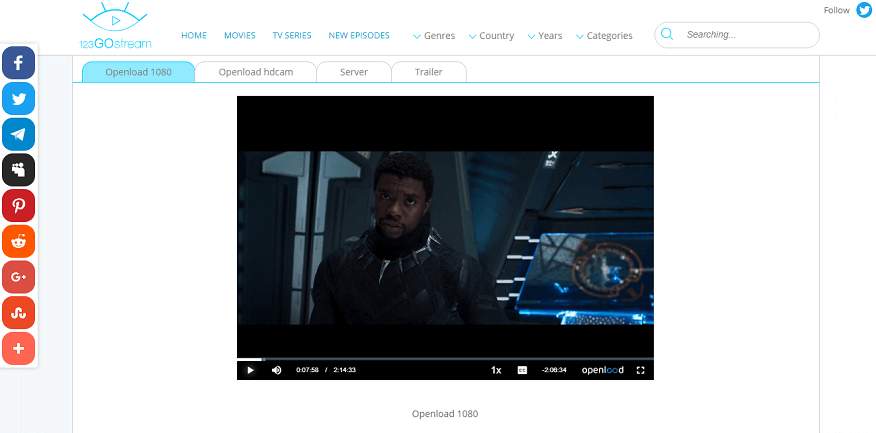Share the page on StumbleUpon
This screenshot has height=433, width=876.
tap(18, 313)
